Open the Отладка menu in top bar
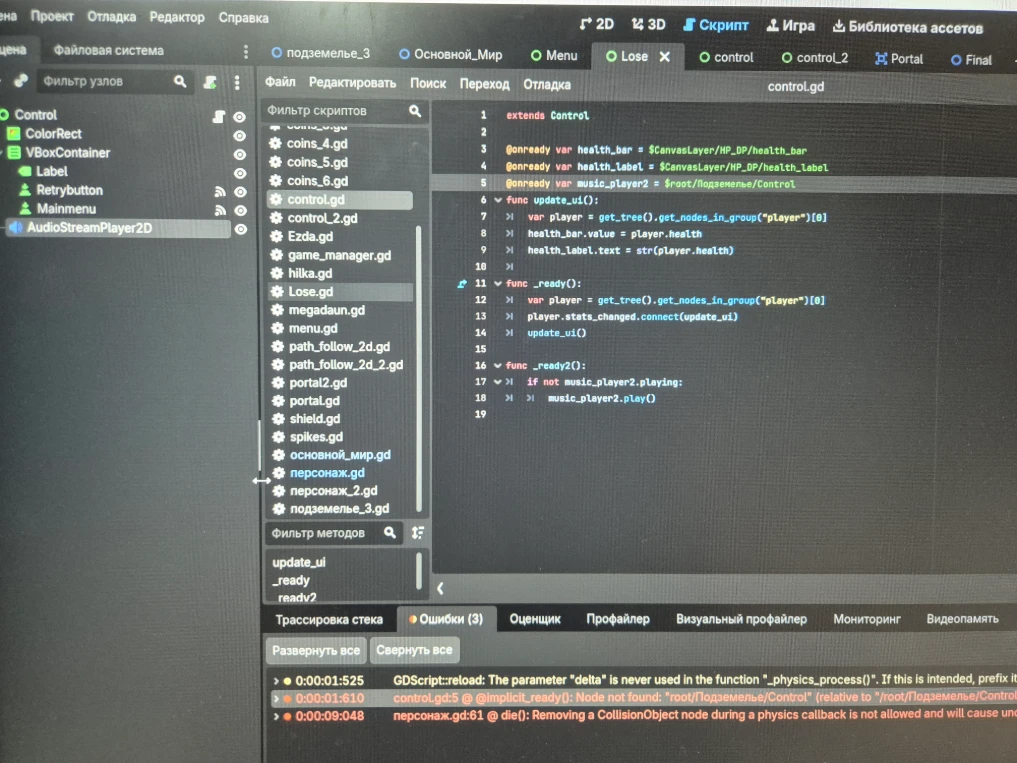The height and width of the screenshot is (763, 1017). pyautogui.click(x=112, y=17)
